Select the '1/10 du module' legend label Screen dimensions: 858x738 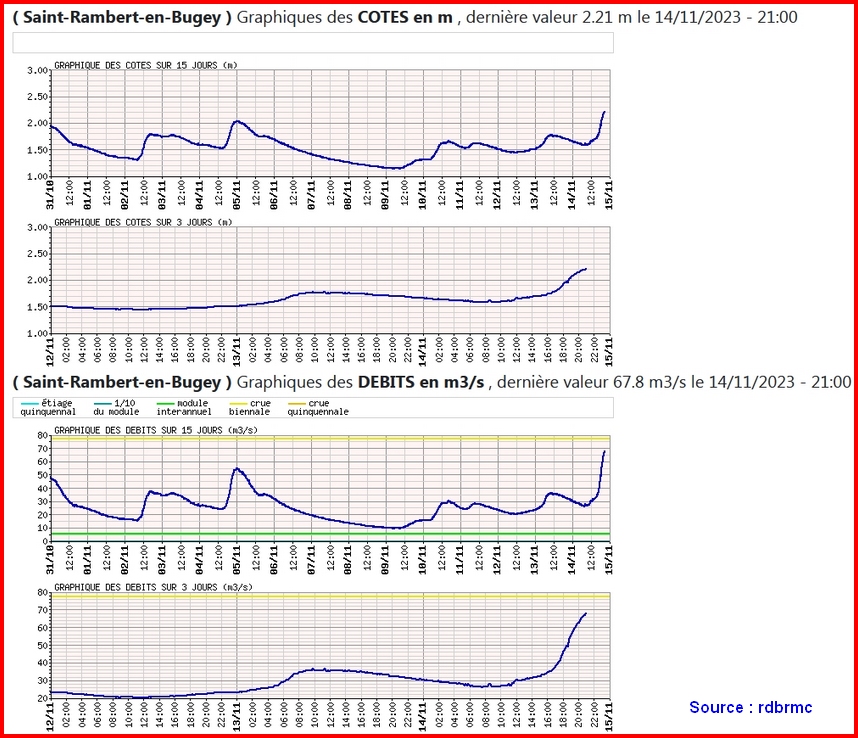(117, 408)
